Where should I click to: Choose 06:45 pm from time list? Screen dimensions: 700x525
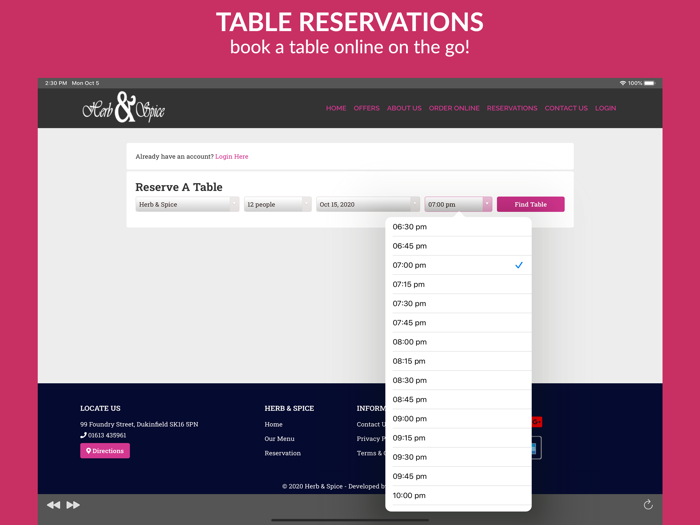coord(458,246)
